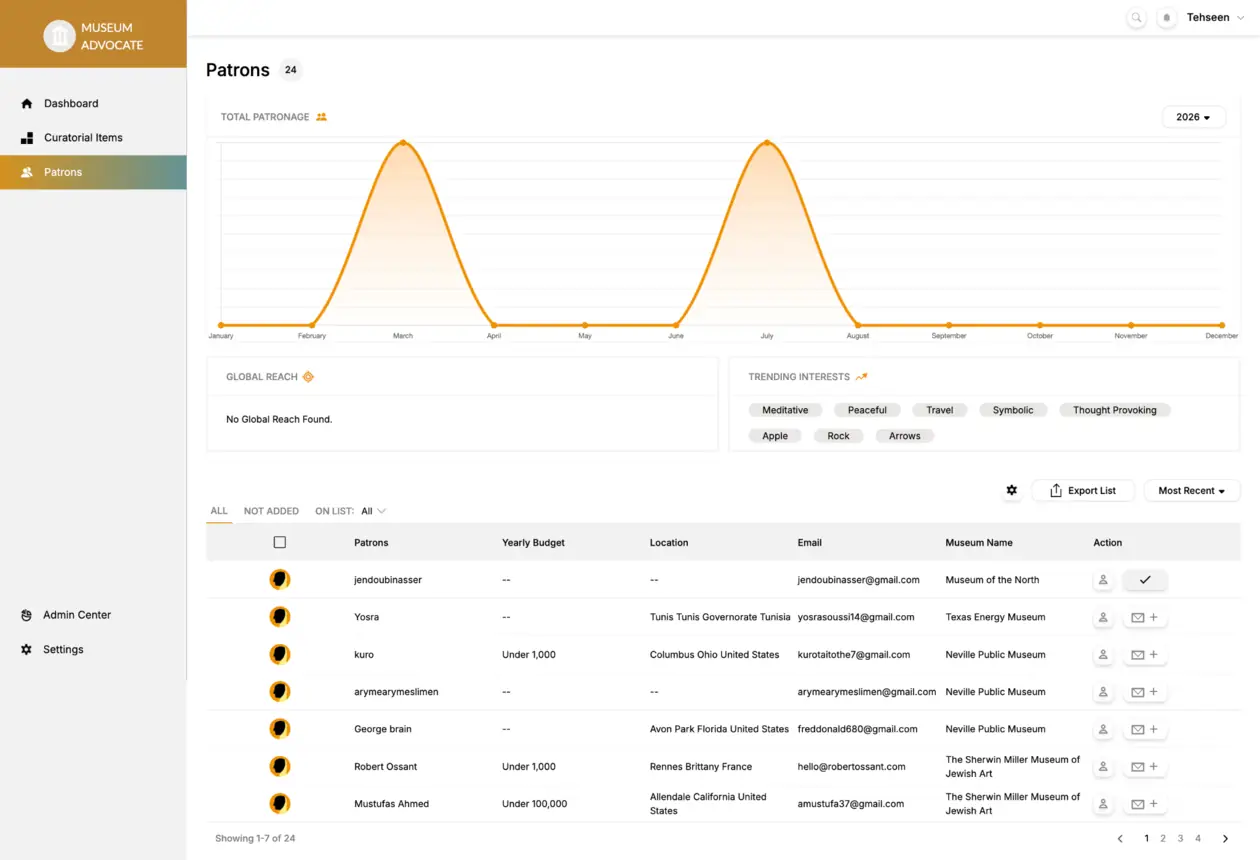The height and width of the screenshot is (860, 1260).
Task: Select Patrons in sidebar
Action: coord(93,172)
